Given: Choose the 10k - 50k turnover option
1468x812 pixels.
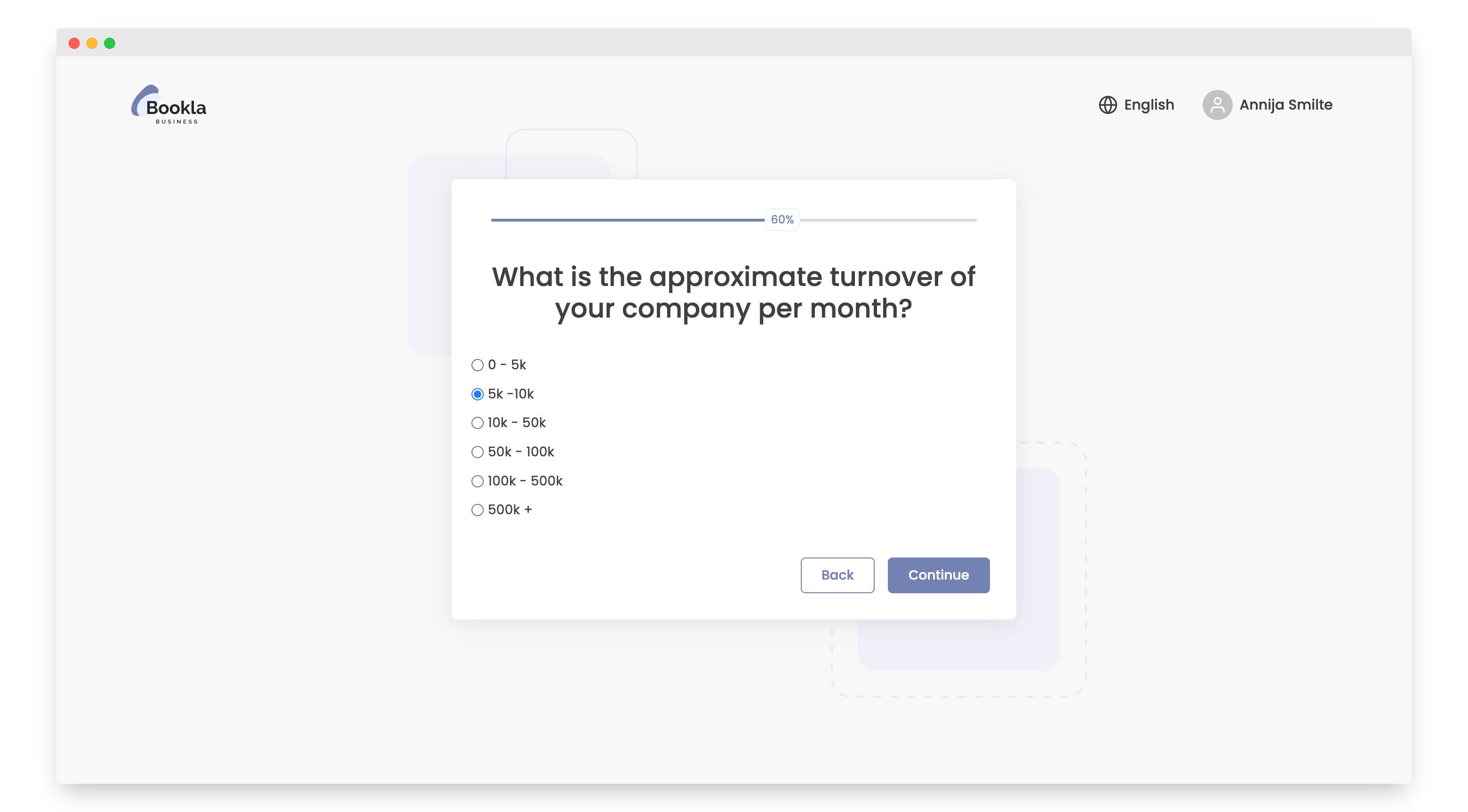Looking at the screenshot, I should click(477, 423).
